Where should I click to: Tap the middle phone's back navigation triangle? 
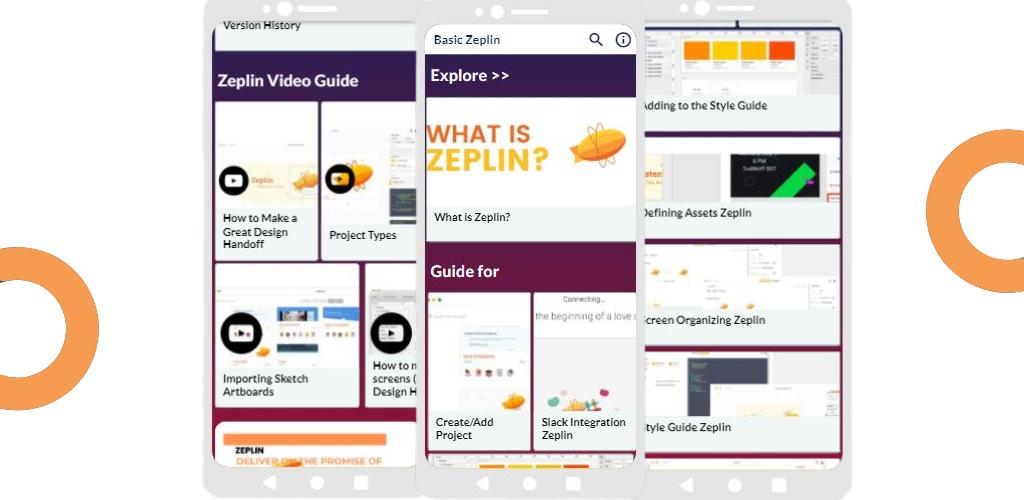[483, 484]
